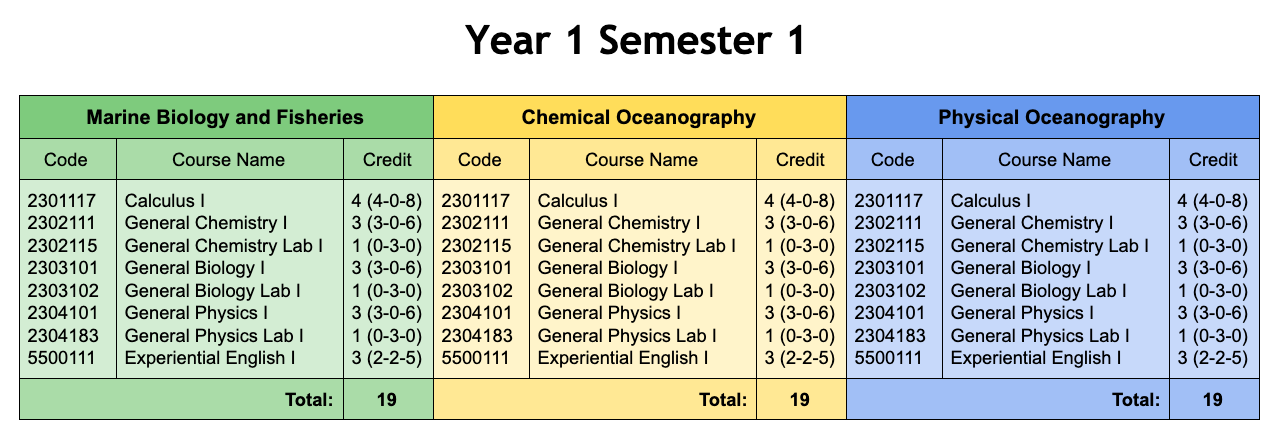The image size is (1279, 438).
Task: Click General Biology Lab I in Physical Oceanography
Action: pos(1038,291)
